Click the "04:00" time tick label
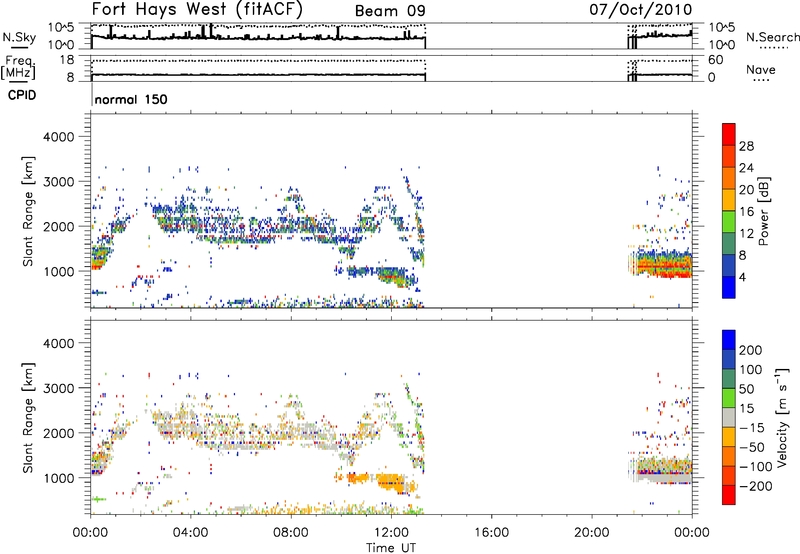The image size is (800, 554). pyautogui.click(x=191, y=533)
